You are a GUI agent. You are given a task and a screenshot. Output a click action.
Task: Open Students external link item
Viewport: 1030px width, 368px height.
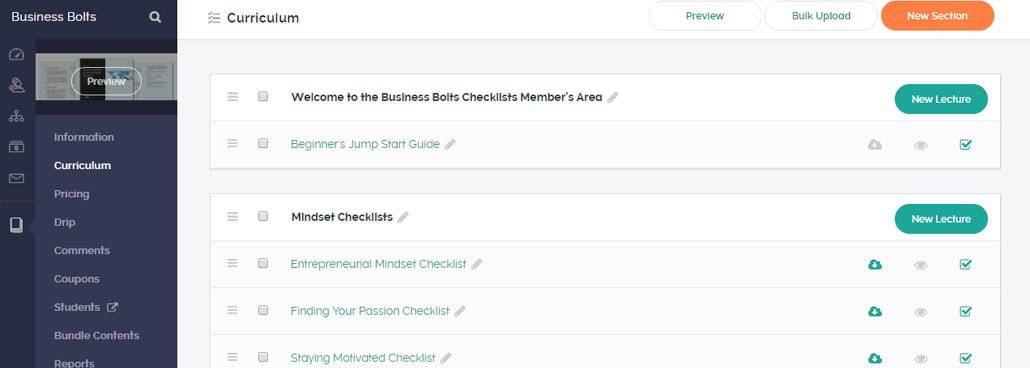pyautogui.click(x=86, y=307)
